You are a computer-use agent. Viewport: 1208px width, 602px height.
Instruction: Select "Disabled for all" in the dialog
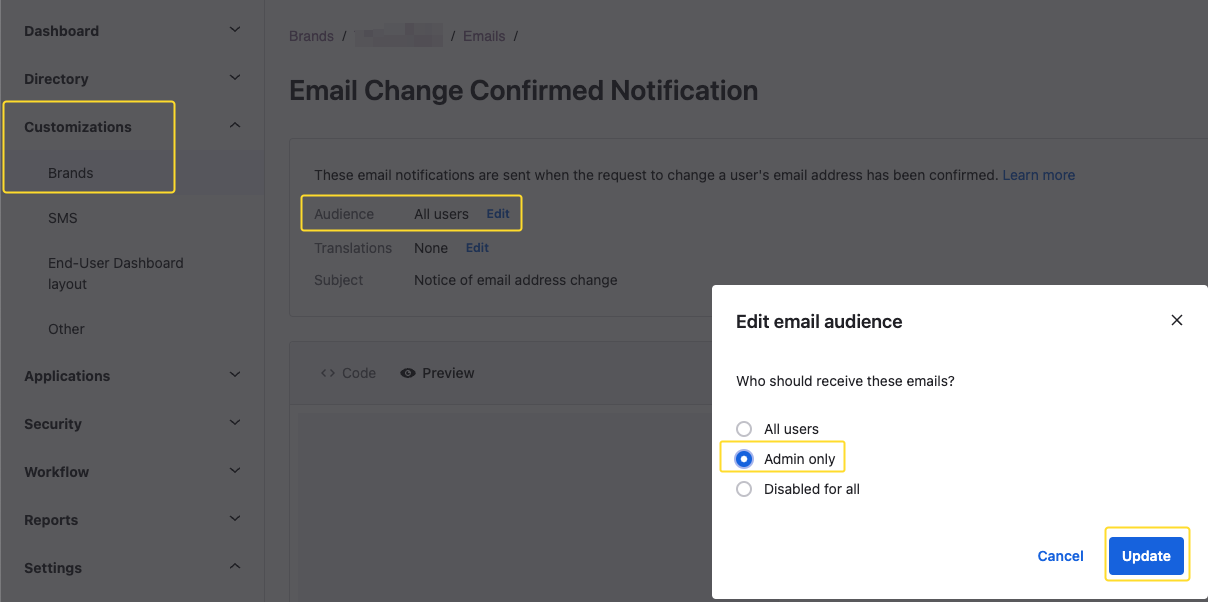744,489
